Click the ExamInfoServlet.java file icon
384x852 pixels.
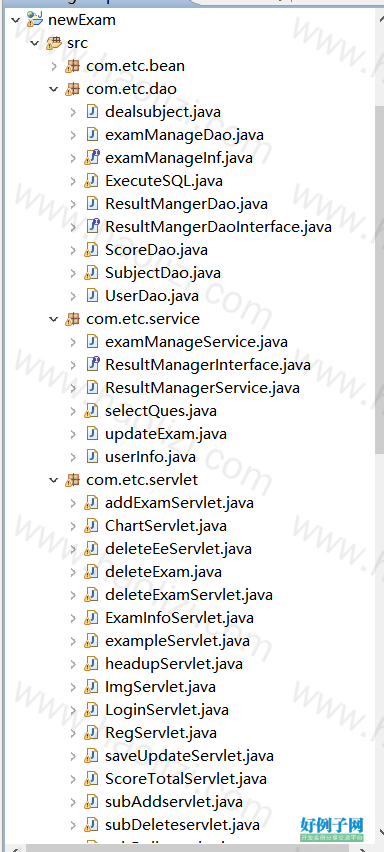coord(91,618)
